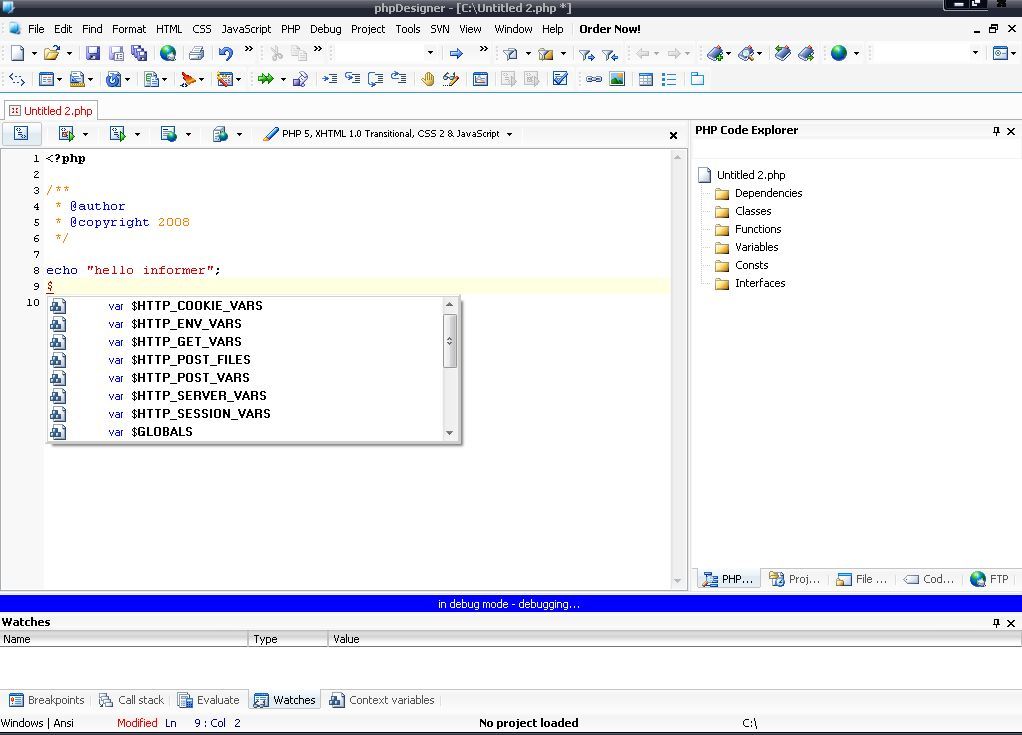Expand the toolbar overflow chevron after Undo
The height and width of the screenshot is (735, 1022).
[248, 49]
